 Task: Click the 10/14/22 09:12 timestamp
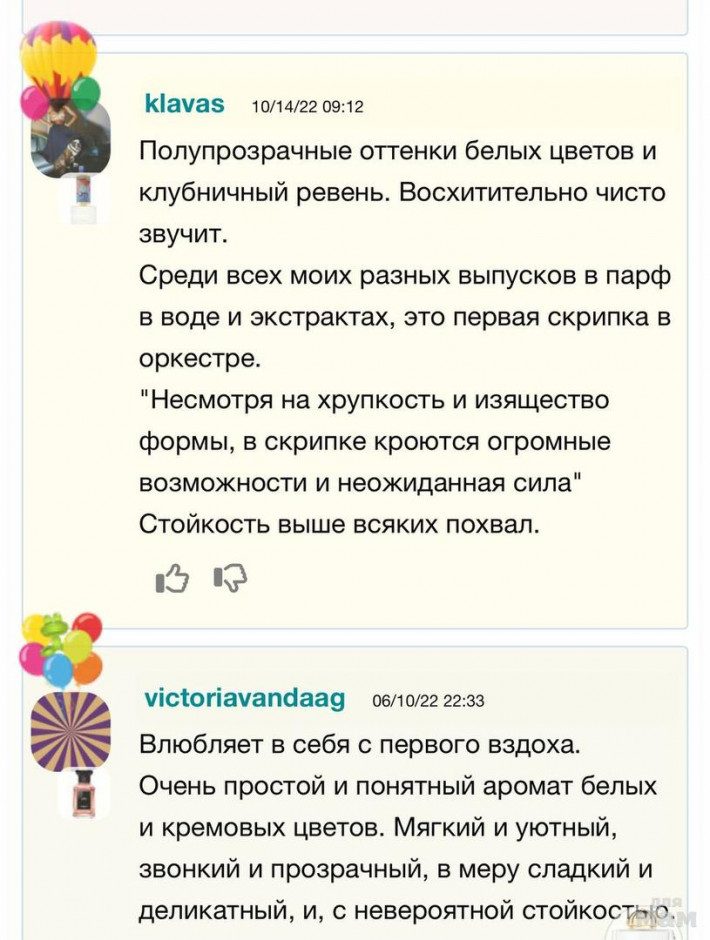point(308,107)
